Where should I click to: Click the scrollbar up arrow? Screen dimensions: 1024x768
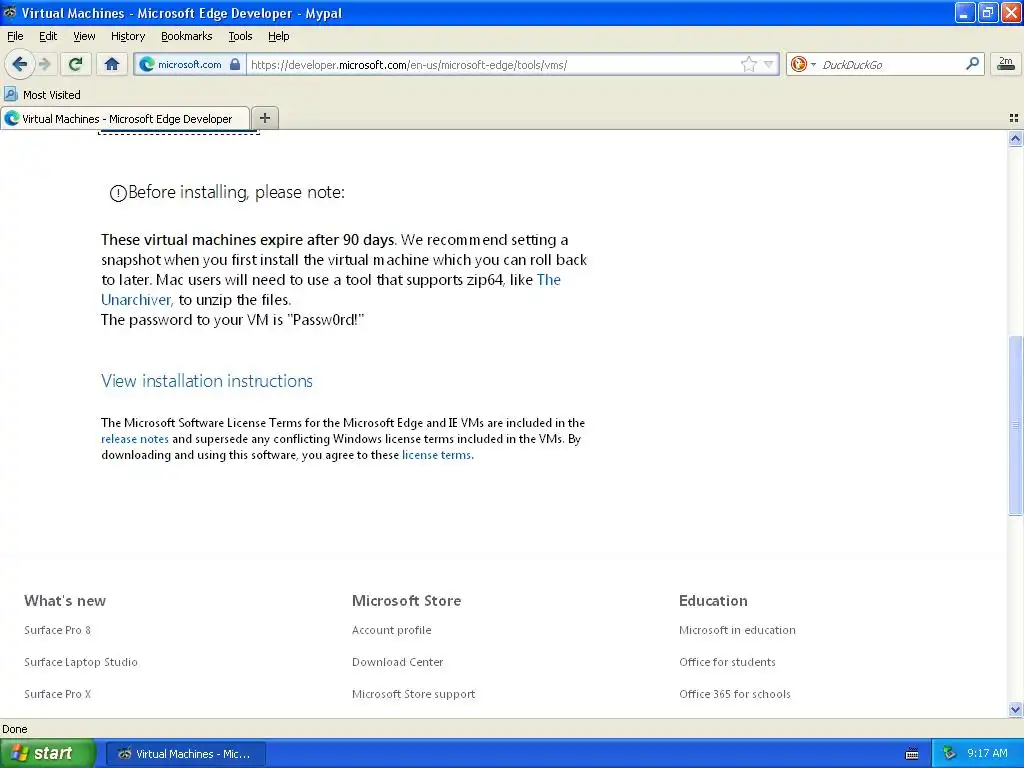(x=1015, y=138)
